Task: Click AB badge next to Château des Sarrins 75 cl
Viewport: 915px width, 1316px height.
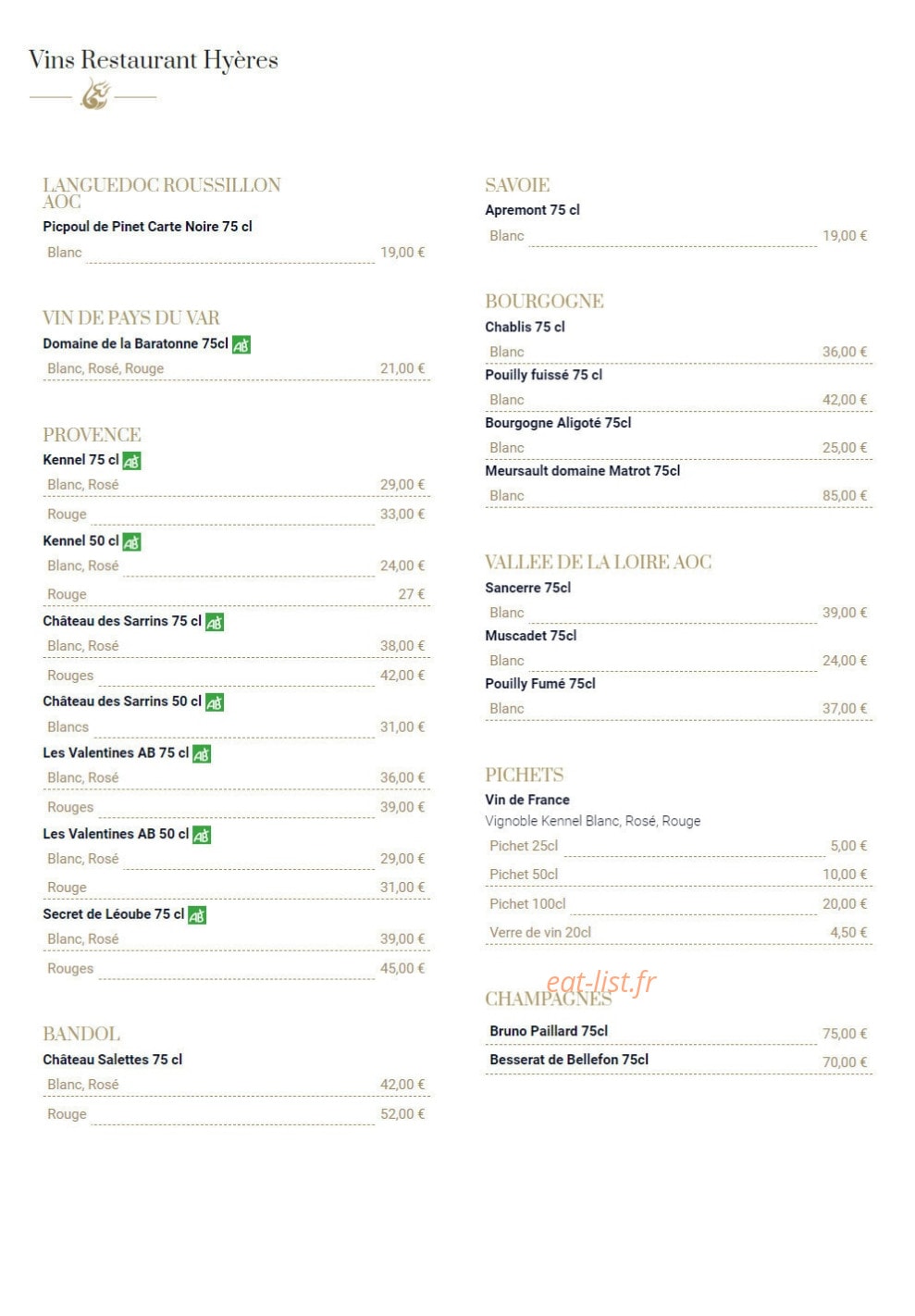Action: (x=215, y=623)
